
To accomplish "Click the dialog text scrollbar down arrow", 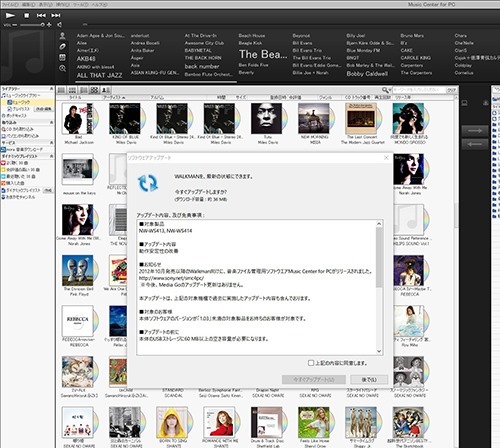I will click(x=379, y=351).
